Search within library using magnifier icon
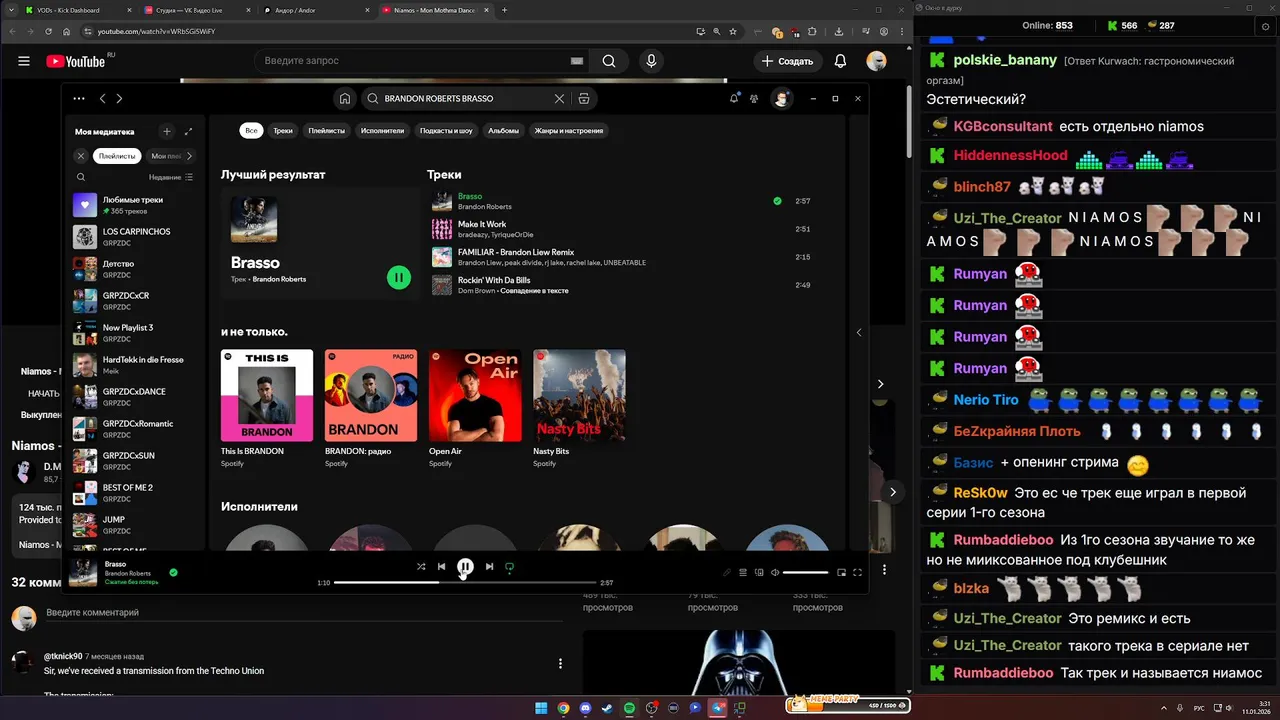Viewport: 1280px width, 720px height. tap(81, 177)
